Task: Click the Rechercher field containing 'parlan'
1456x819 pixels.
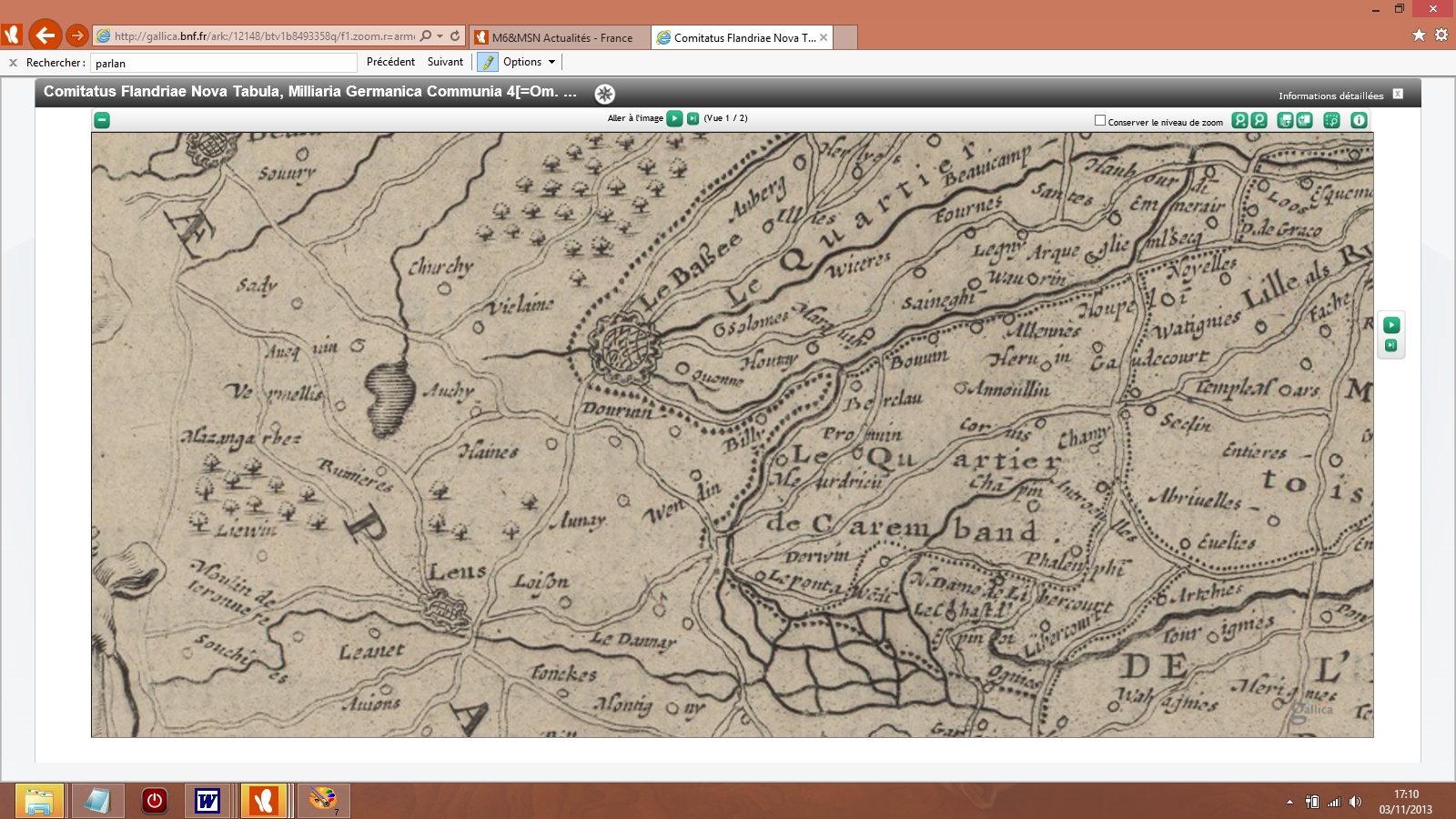Action: [x=225, y=63]
